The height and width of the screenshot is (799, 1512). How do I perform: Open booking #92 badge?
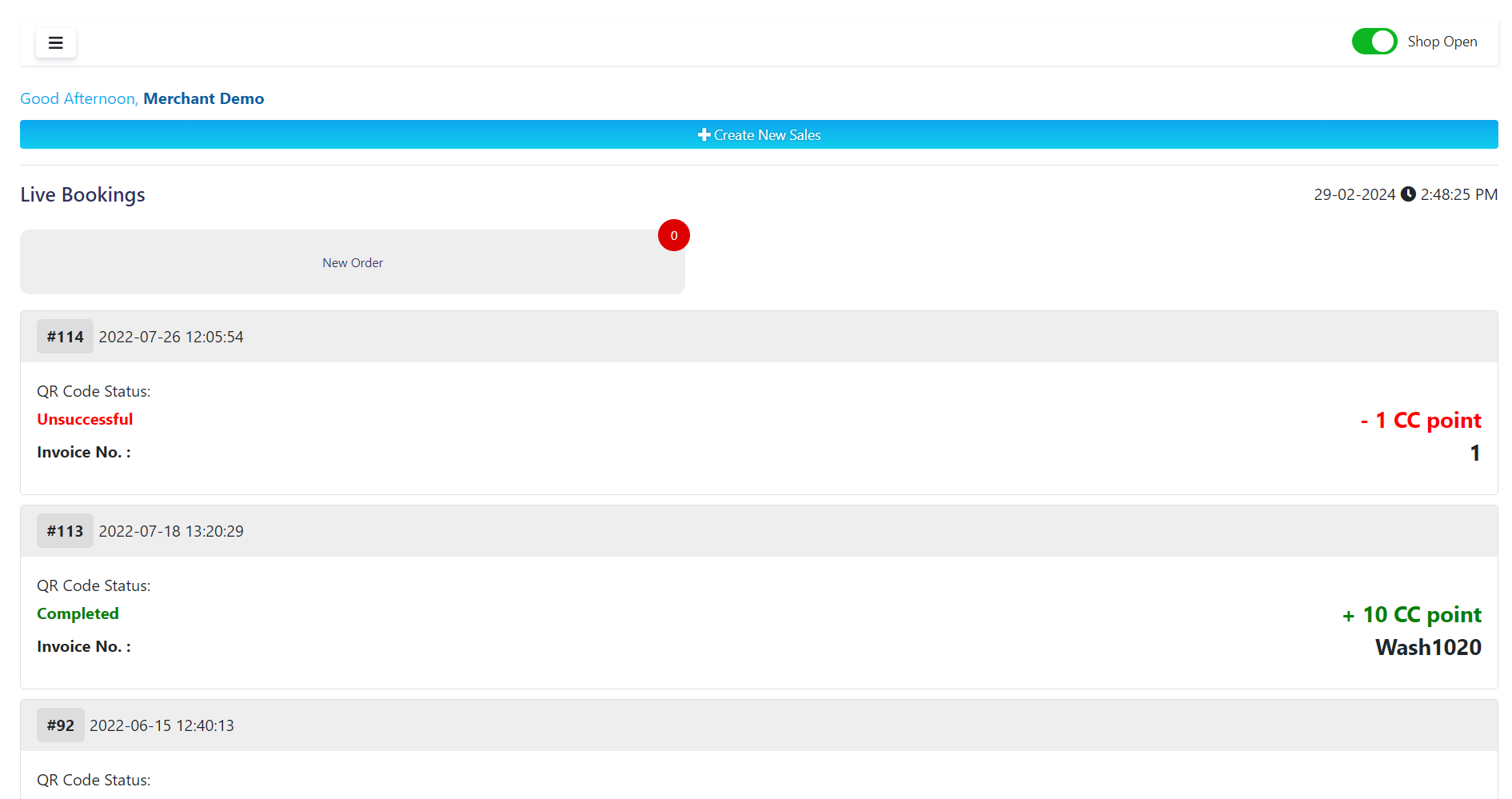pyautogui.click(x=60, y=725)
